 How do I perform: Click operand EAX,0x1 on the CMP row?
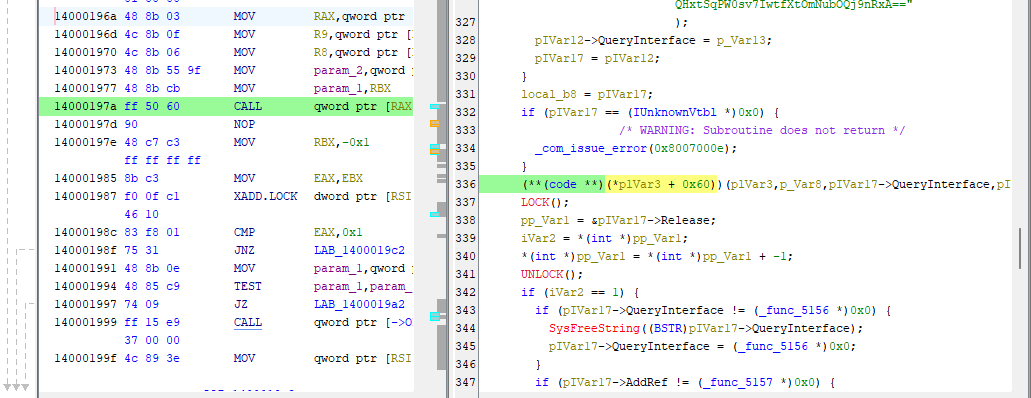point(339,232)
